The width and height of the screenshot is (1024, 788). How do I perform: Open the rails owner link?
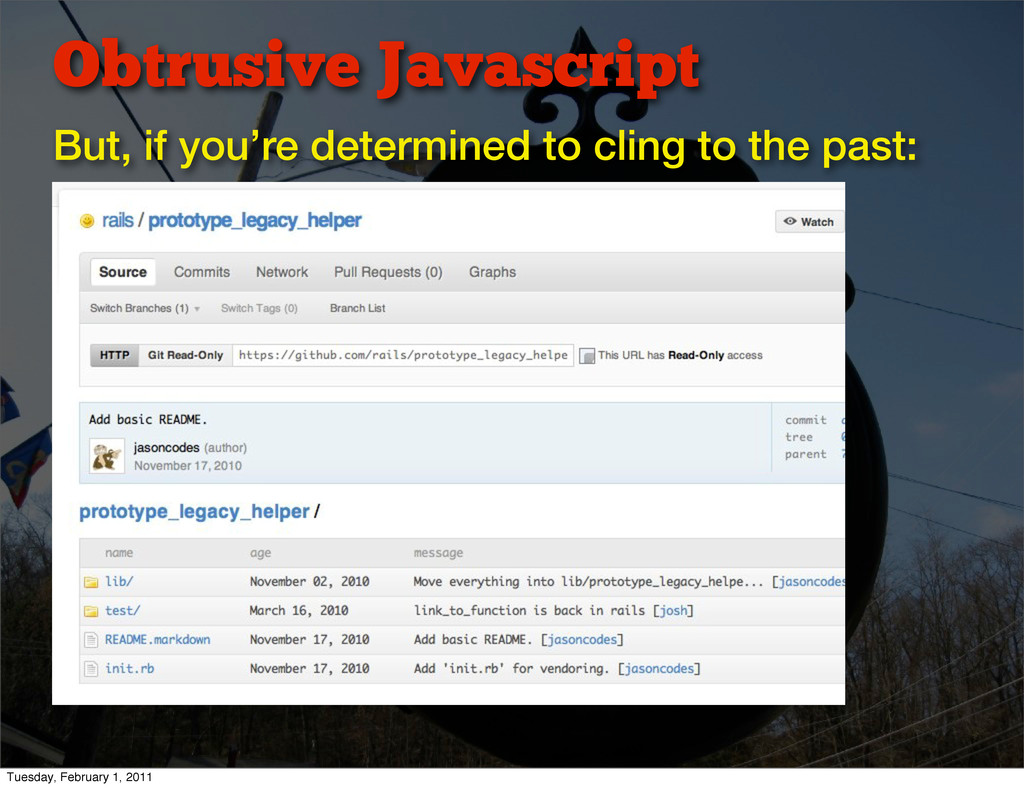pos(118,221)
